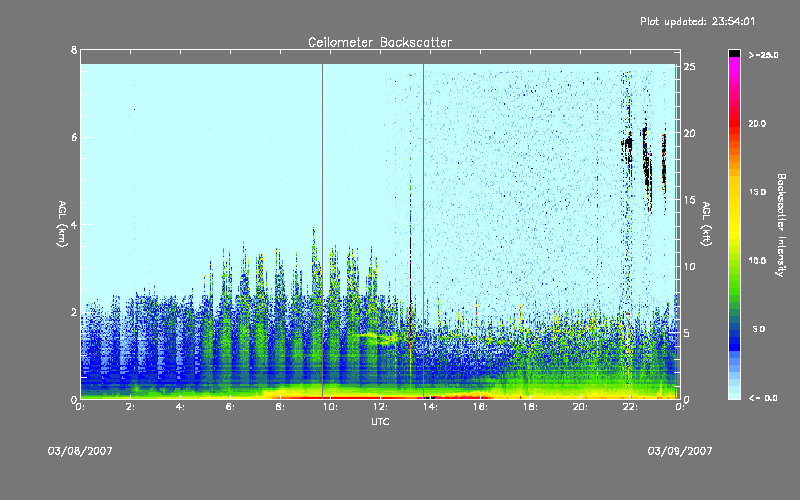
Task: Click the "4:" hour tick on the UTC axis
Action: click(180, 407)
